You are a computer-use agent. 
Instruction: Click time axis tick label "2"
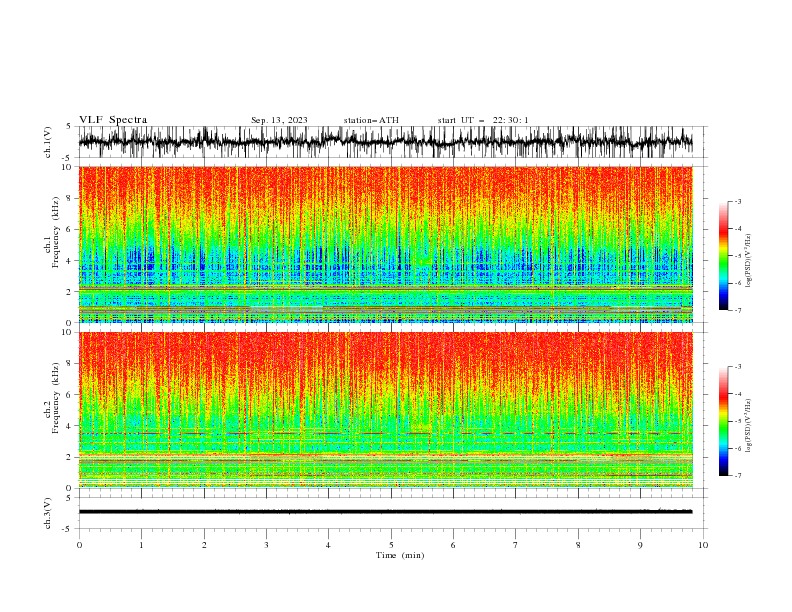tap(204, 545)
